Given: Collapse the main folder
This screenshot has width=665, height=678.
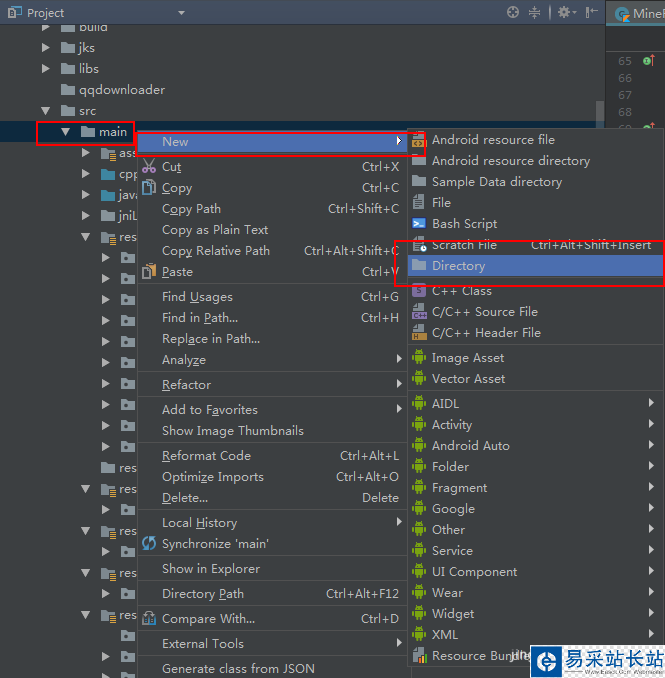Looking at the screenshot, I should [x=65, y=132].
